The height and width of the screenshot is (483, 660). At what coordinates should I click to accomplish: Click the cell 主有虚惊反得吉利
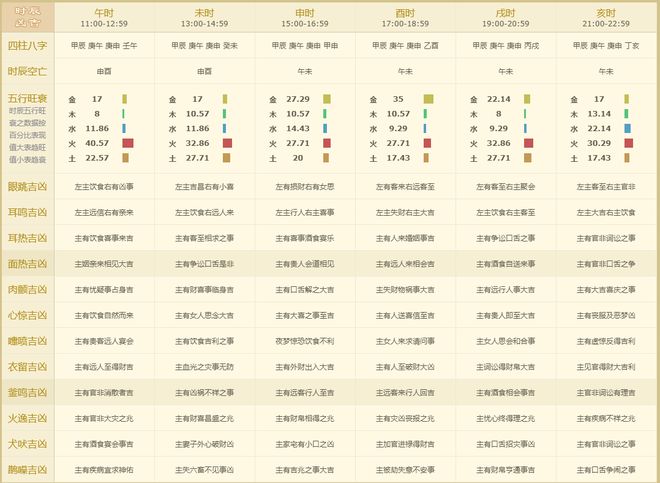(606, 341)
